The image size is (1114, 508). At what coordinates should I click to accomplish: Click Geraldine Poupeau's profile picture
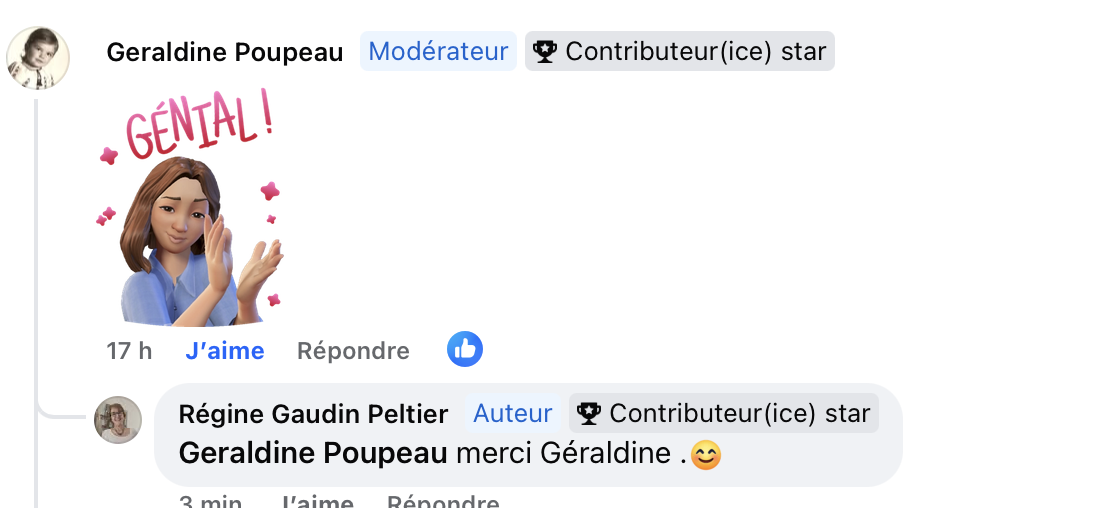[x=38, y=58]
